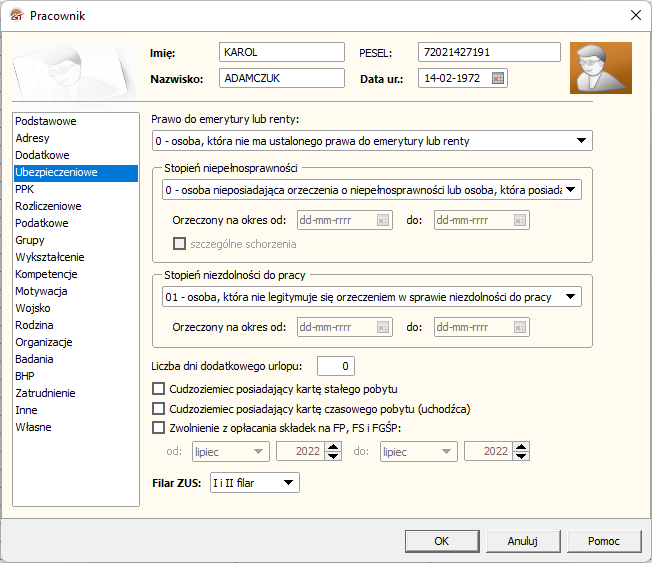
Task: Click the 'od' year field showing 2022
Action: (x=301, y=452)
